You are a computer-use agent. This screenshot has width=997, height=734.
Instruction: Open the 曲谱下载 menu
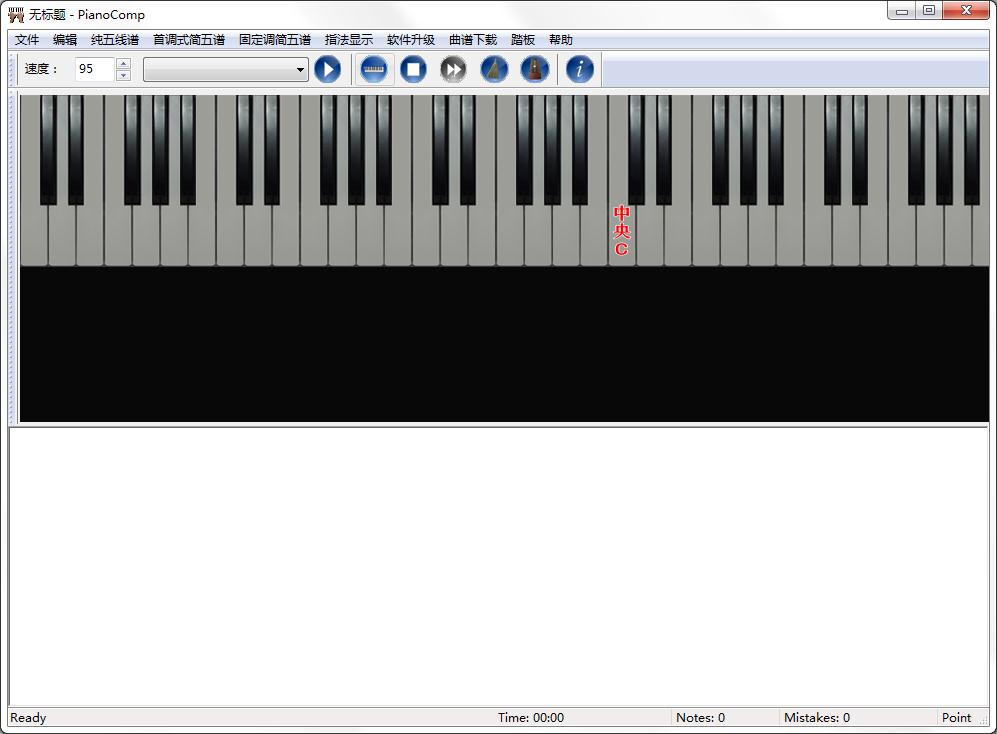click(x=473, y=39)
